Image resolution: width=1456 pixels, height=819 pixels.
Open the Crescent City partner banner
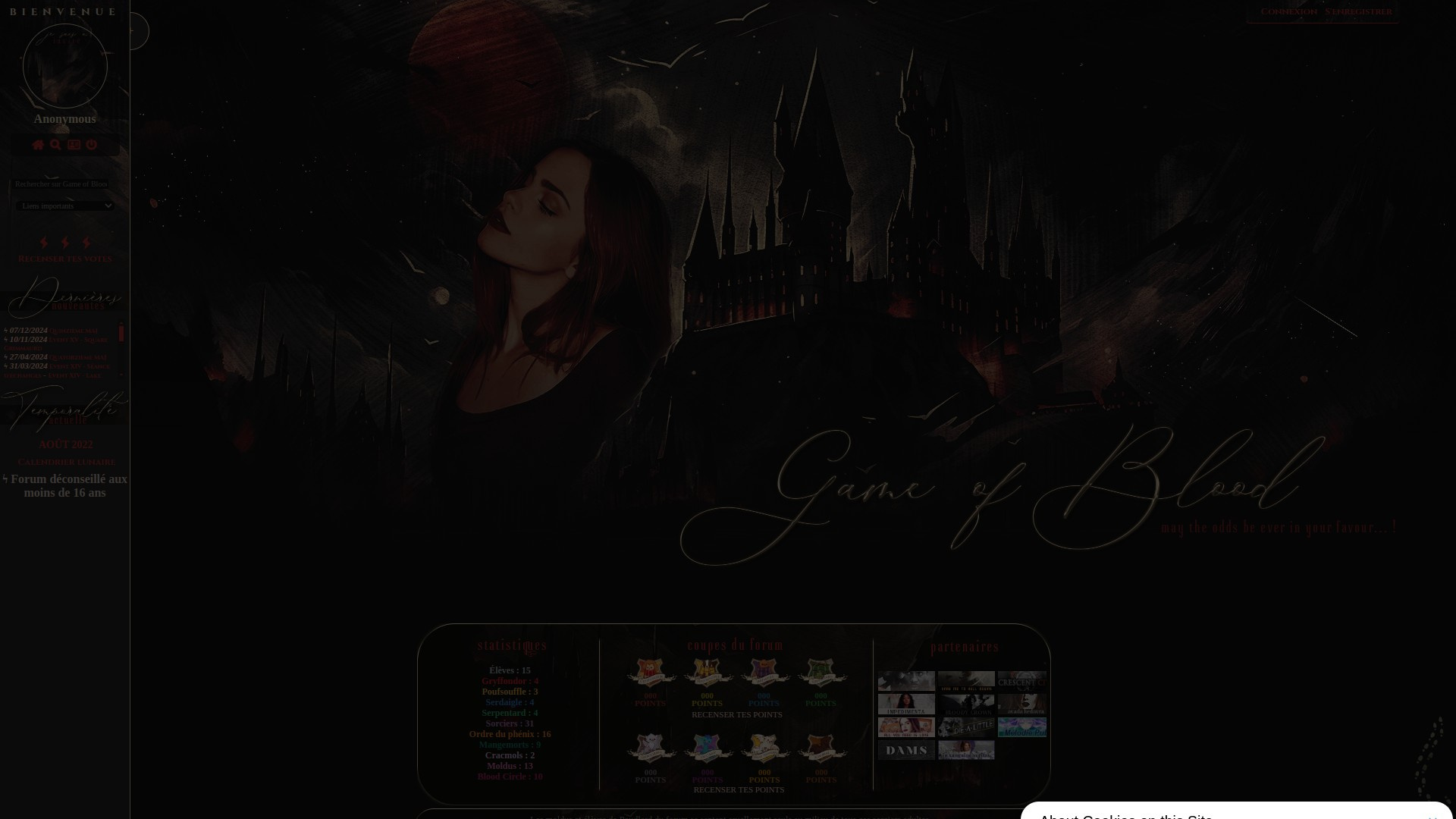(x=1022, y=681)
